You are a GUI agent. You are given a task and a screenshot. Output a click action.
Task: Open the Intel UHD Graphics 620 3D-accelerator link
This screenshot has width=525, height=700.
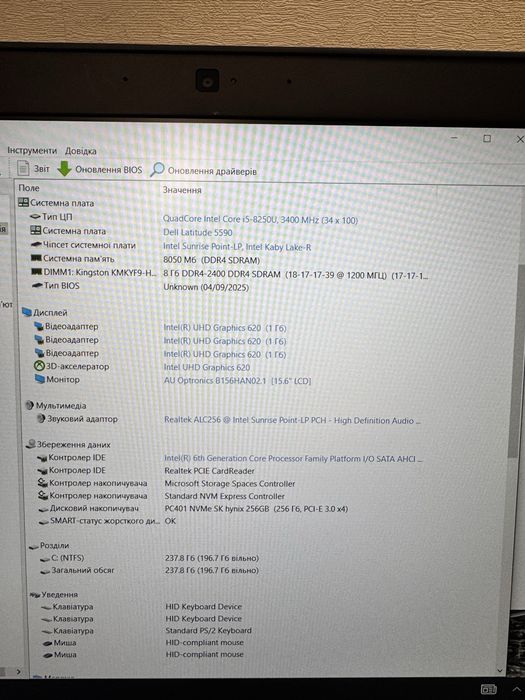tap(207, 367)
